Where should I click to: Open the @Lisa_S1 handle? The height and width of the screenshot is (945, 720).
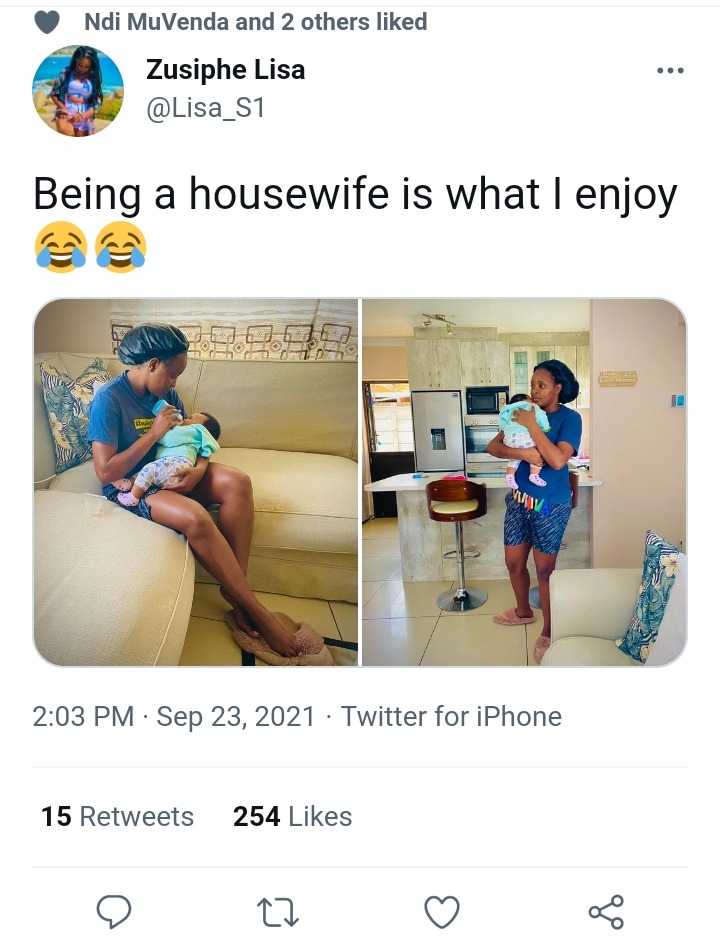tap(205, 108)
